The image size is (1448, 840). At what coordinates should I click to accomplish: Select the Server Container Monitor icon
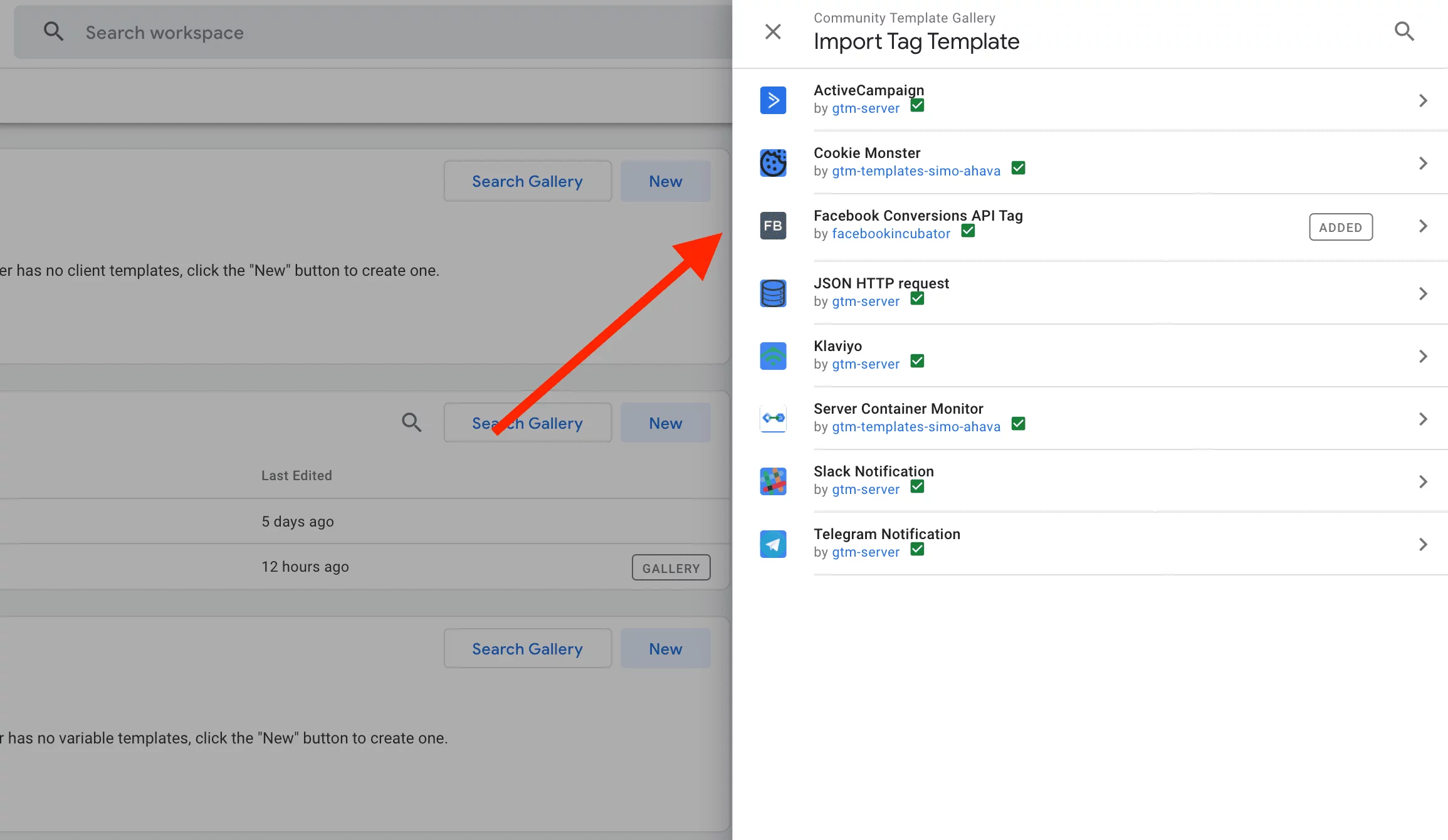pos(773,419)
